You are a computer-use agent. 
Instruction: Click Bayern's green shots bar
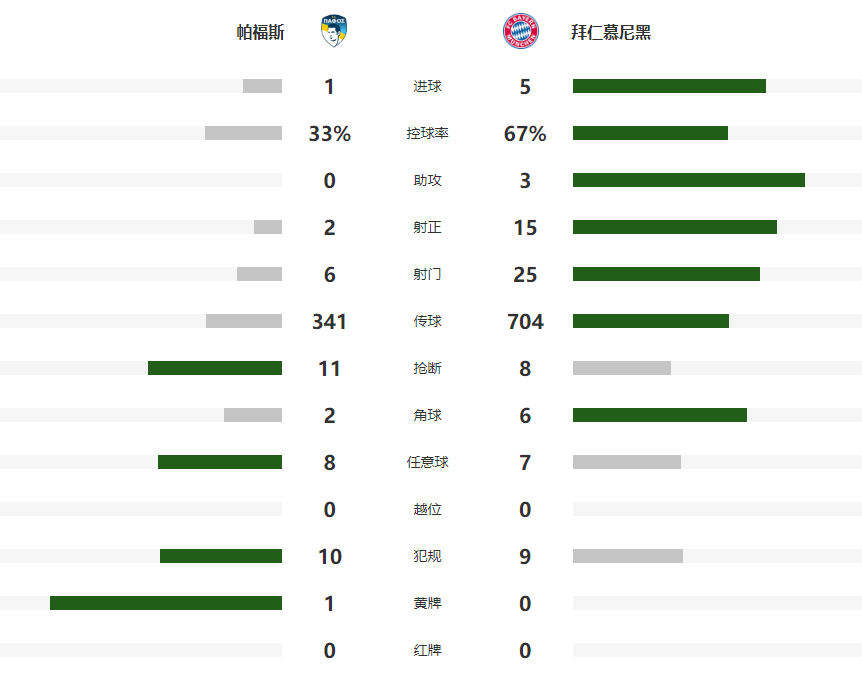point(666,274)
